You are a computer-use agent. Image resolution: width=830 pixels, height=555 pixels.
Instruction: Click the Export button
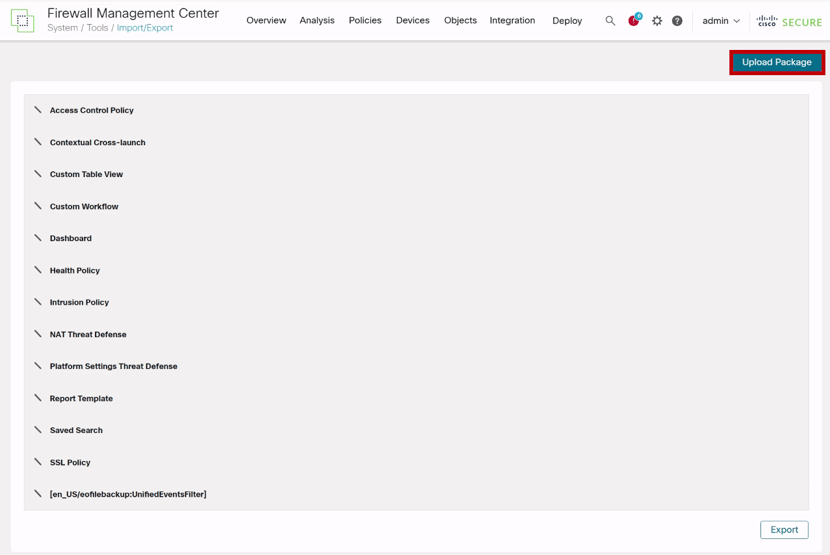point(784,530)
